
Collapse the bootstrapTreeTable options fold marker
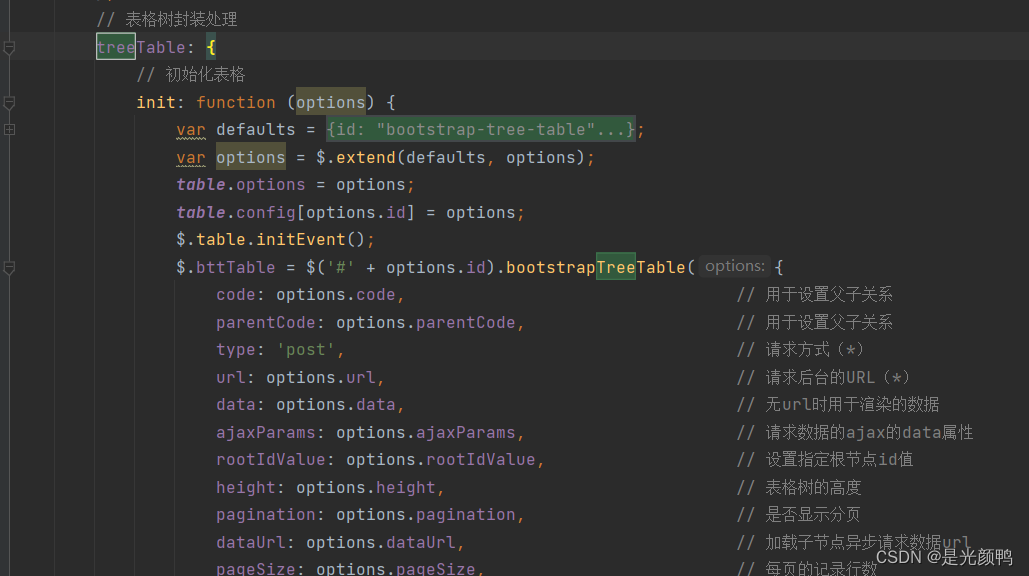click(x=9, y=268)
